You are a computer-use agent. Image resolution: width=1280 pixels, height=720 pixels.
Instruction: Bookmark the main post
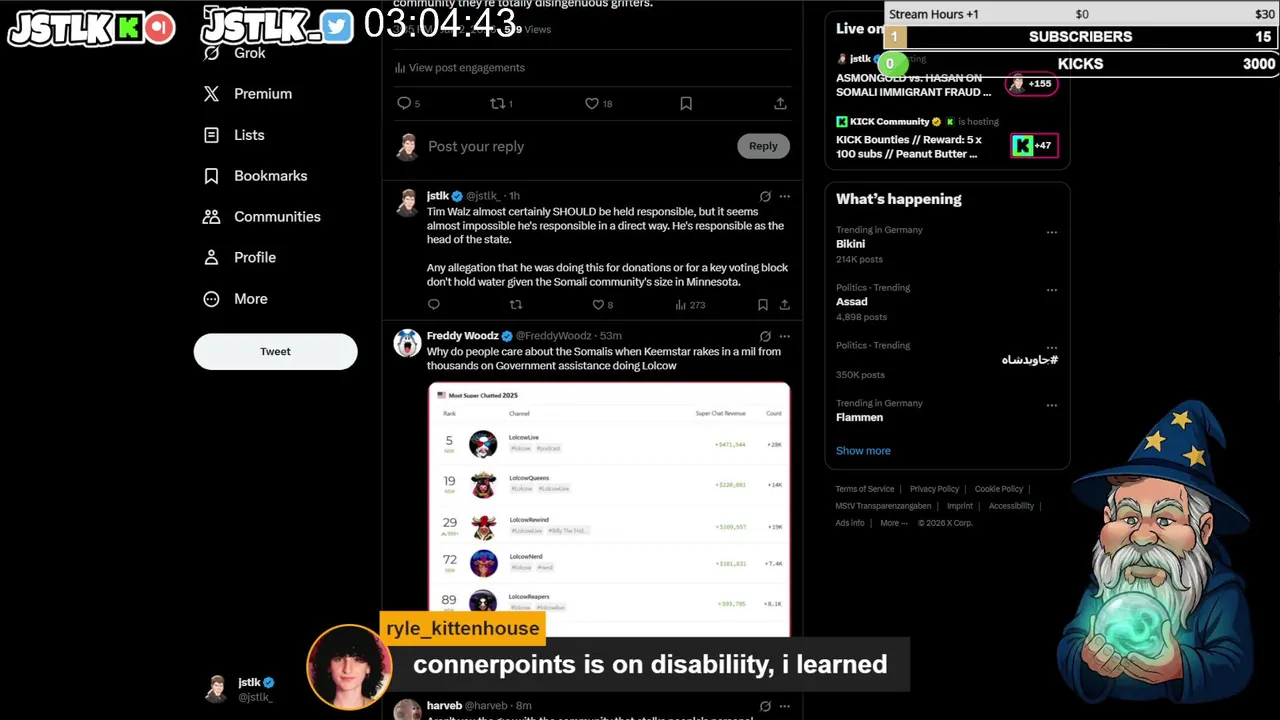click(686, 103)
